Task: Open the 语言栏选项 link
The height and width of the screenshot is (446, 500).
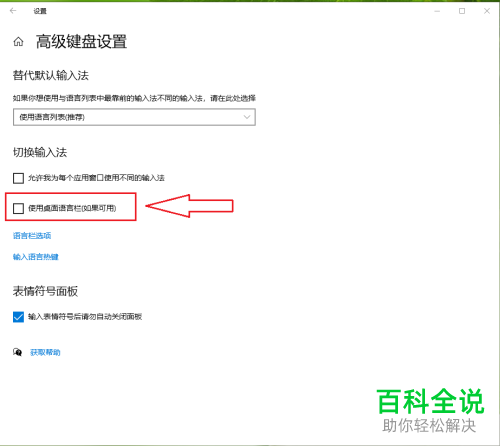Action: pos(32,236)
